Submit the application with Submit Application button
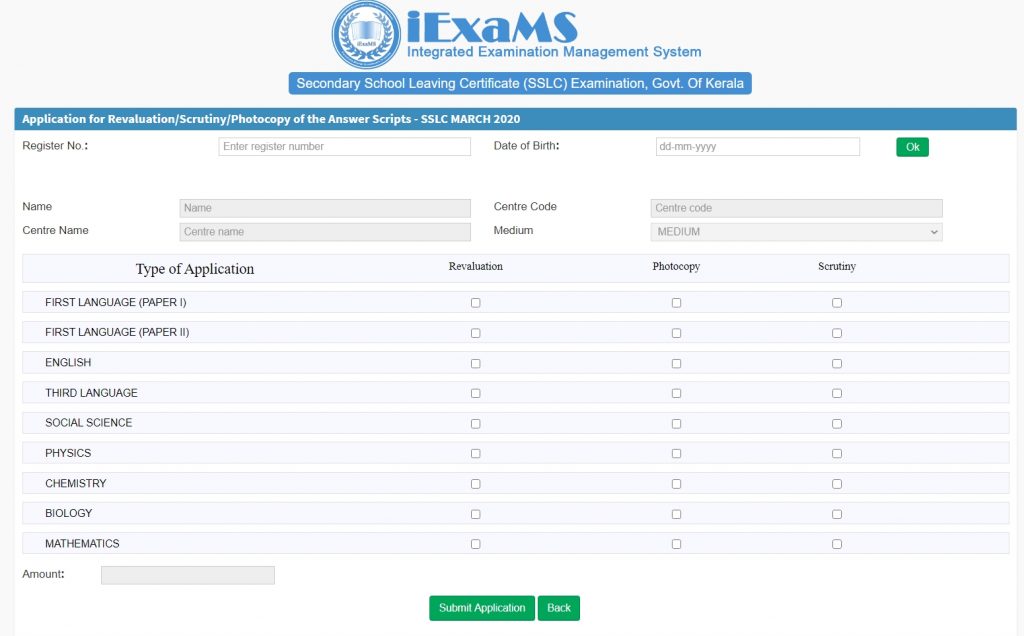The width and height of the screenshot is (1024, 636). [482, 608]
